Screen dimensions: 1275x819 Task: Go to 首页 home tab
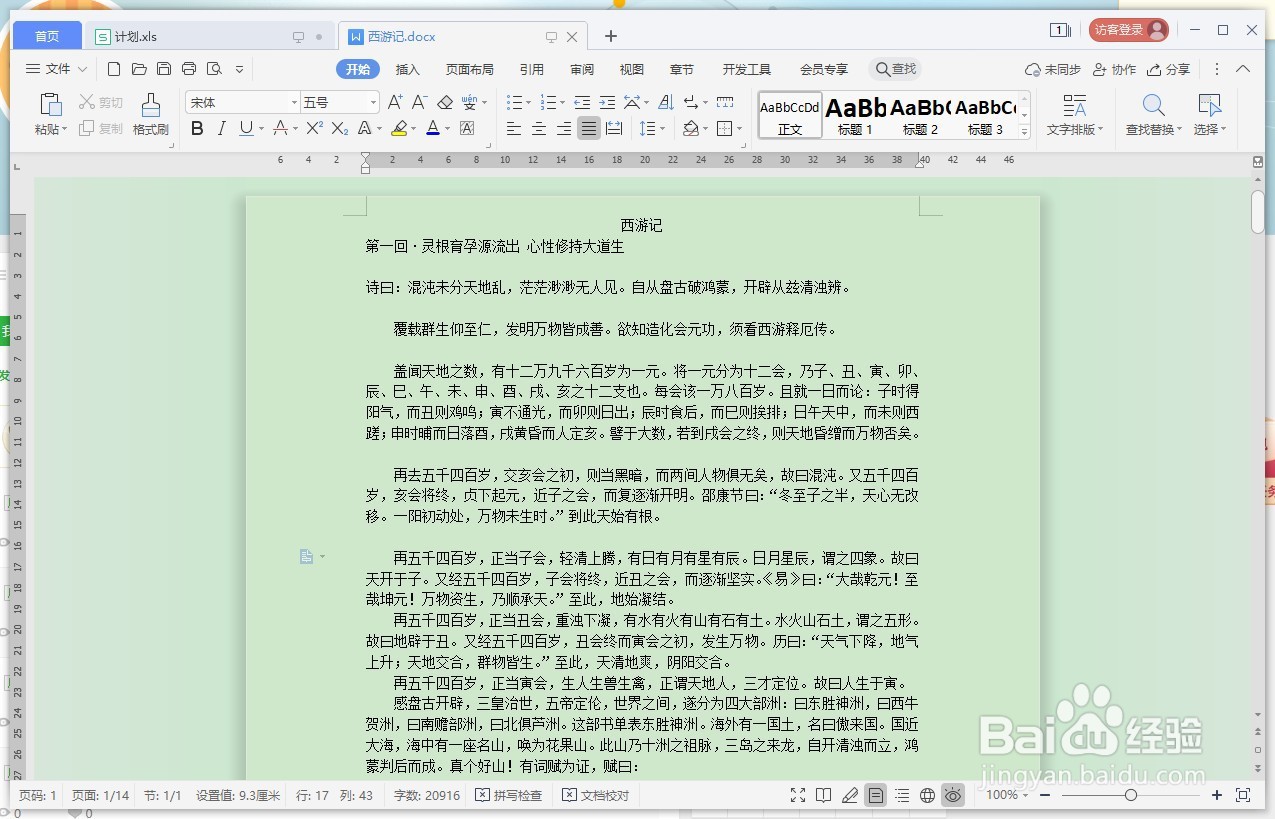click(x=47, y=37)
